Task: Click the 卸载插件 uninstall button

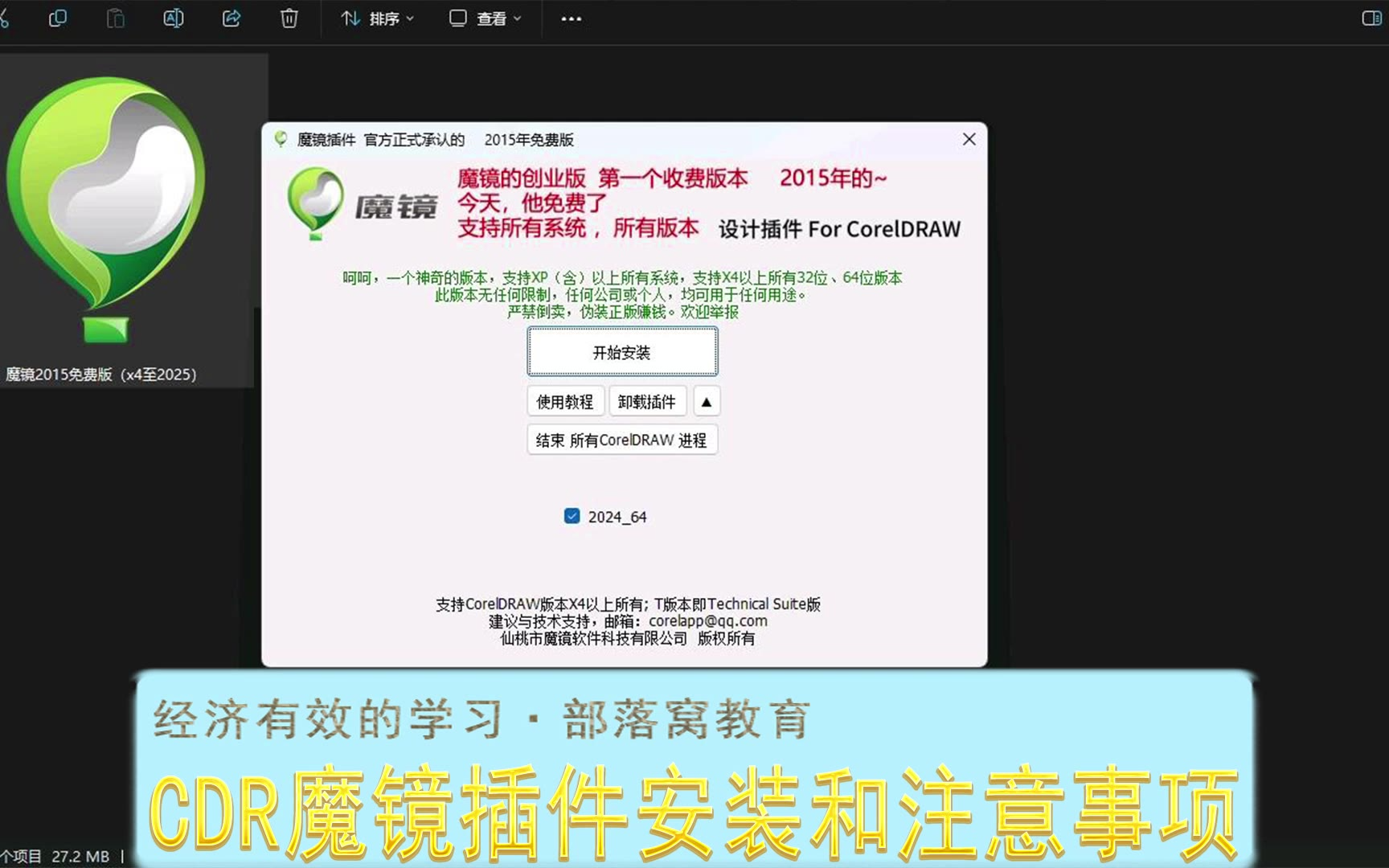Action: point(647,402)
